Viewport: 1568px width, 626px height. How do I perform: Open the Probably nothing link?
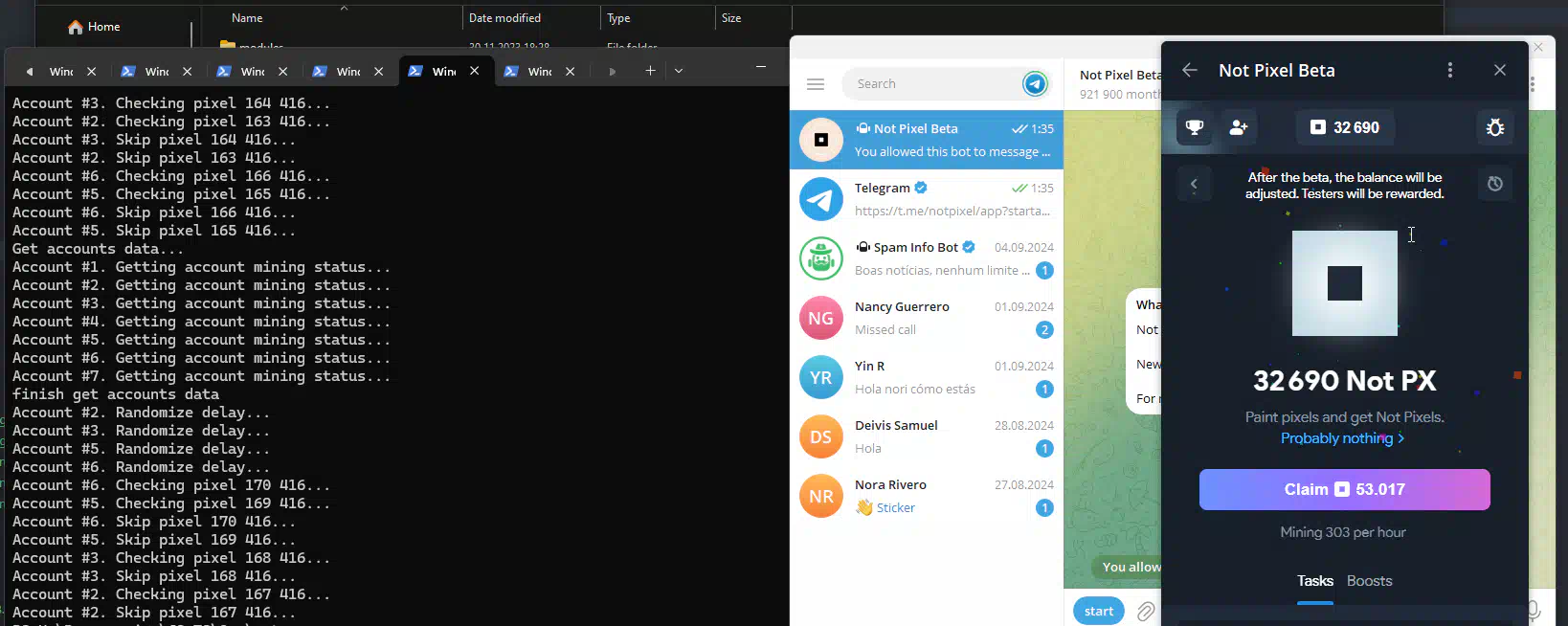tap(1342, 438)
